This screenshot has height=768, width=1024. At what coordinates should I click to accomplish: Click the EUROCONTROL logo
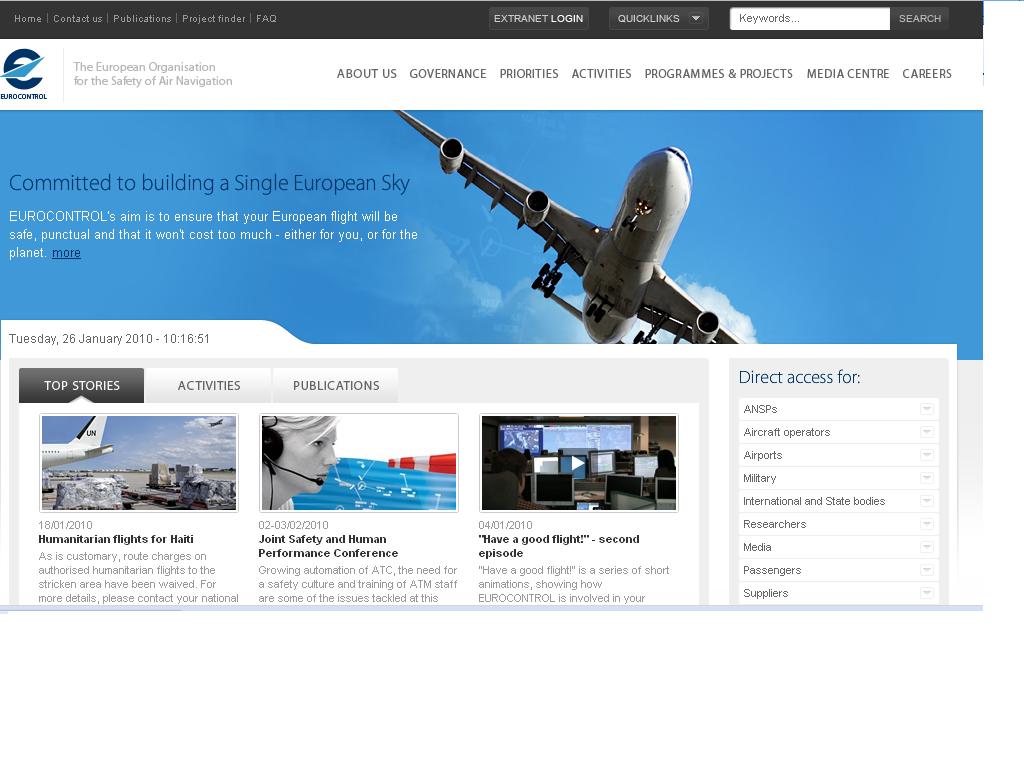click(x=24, y=74)
